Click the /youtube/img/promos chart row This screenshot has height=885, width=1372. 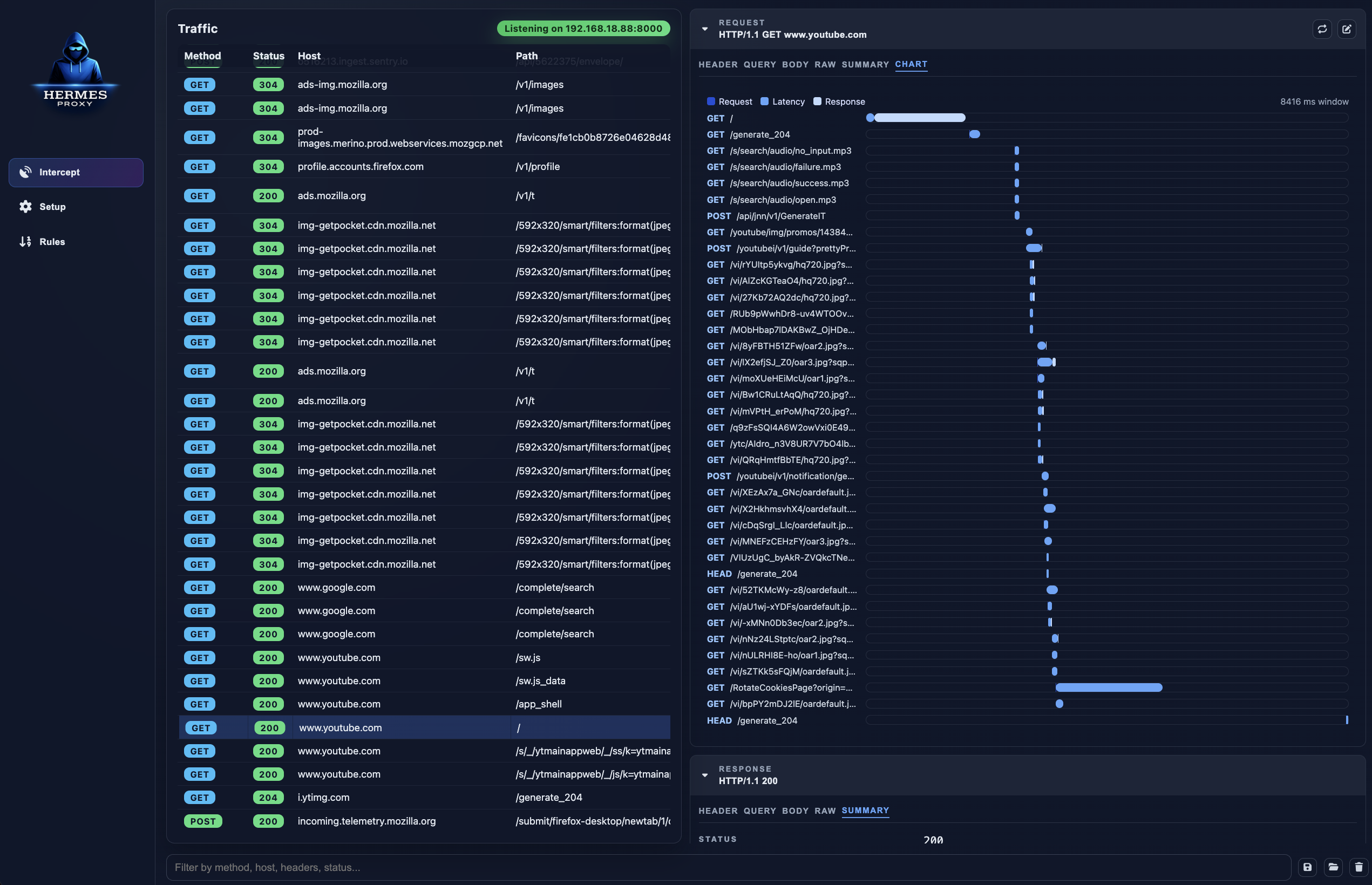pyautogui.click(x=1027, y=232)
